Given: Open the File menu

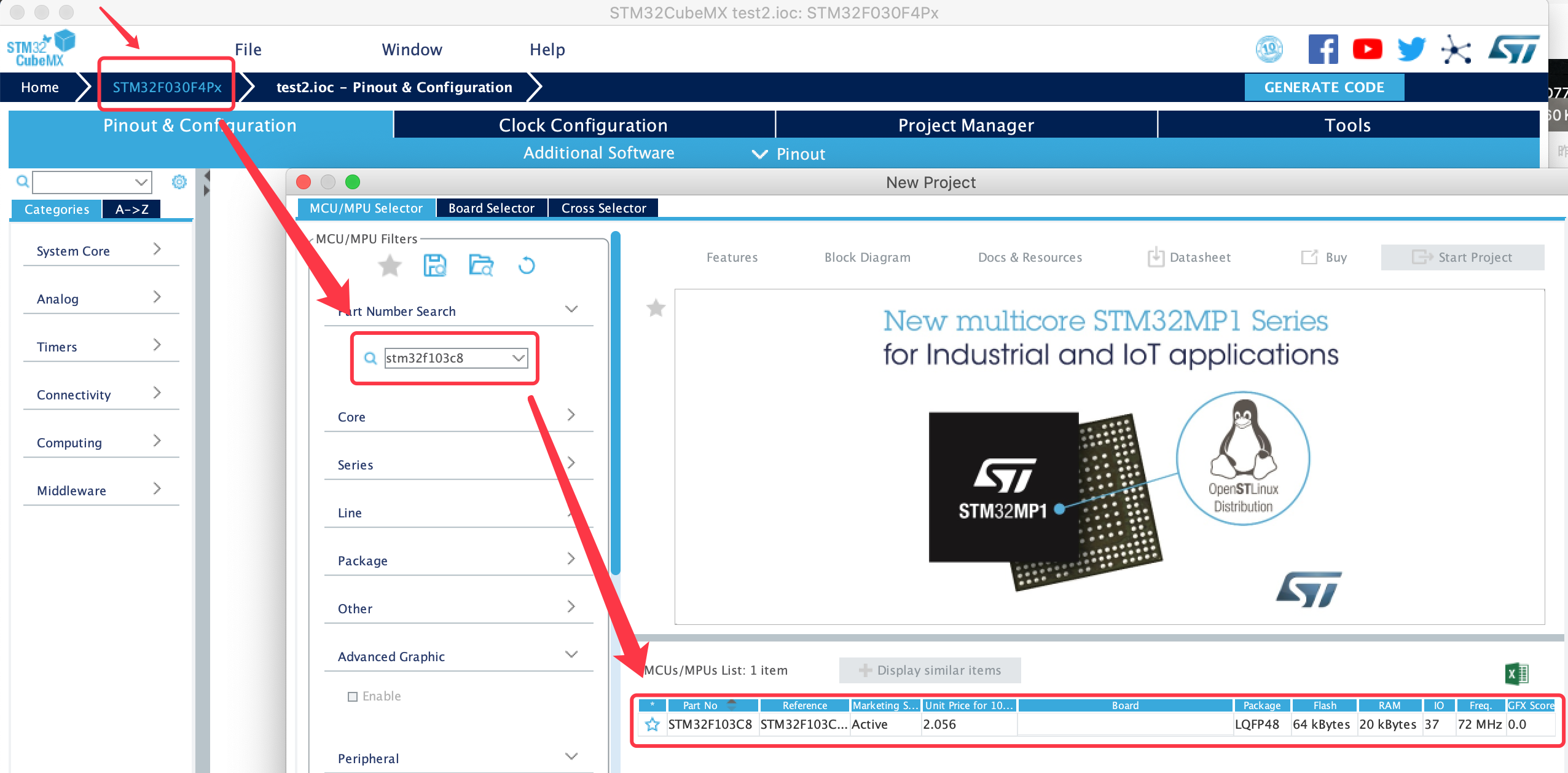Looking at the screenshot, I should click(x=248, y=50).
